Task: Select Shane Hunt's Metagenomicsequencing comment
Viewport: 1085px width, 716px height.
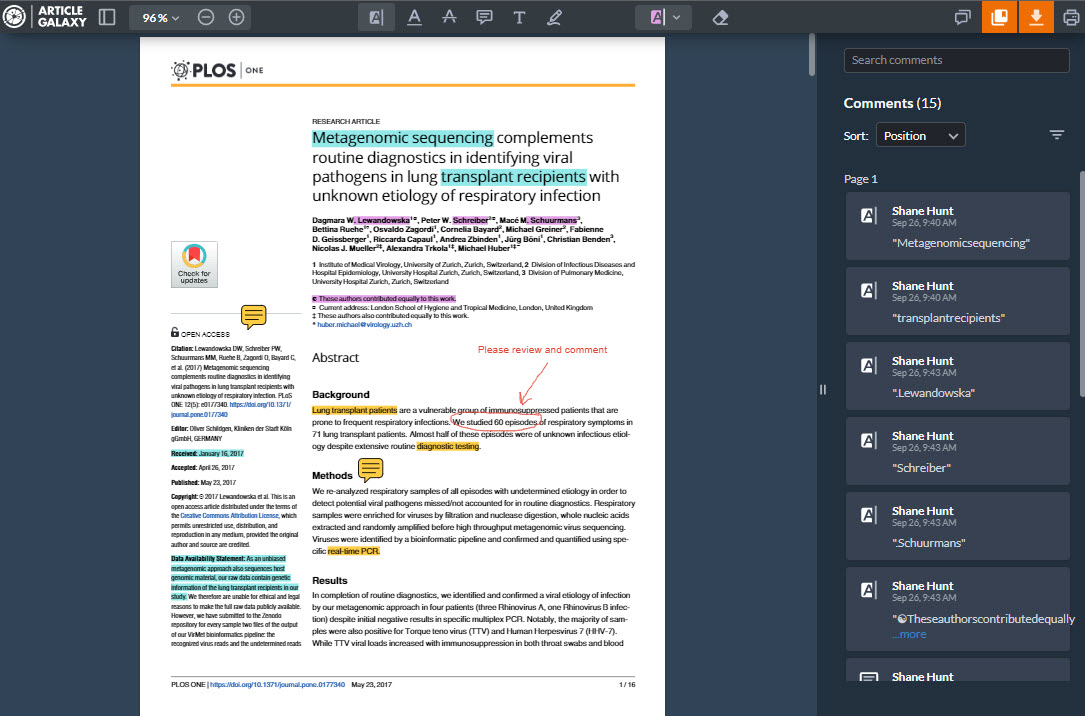Action: 957,226
